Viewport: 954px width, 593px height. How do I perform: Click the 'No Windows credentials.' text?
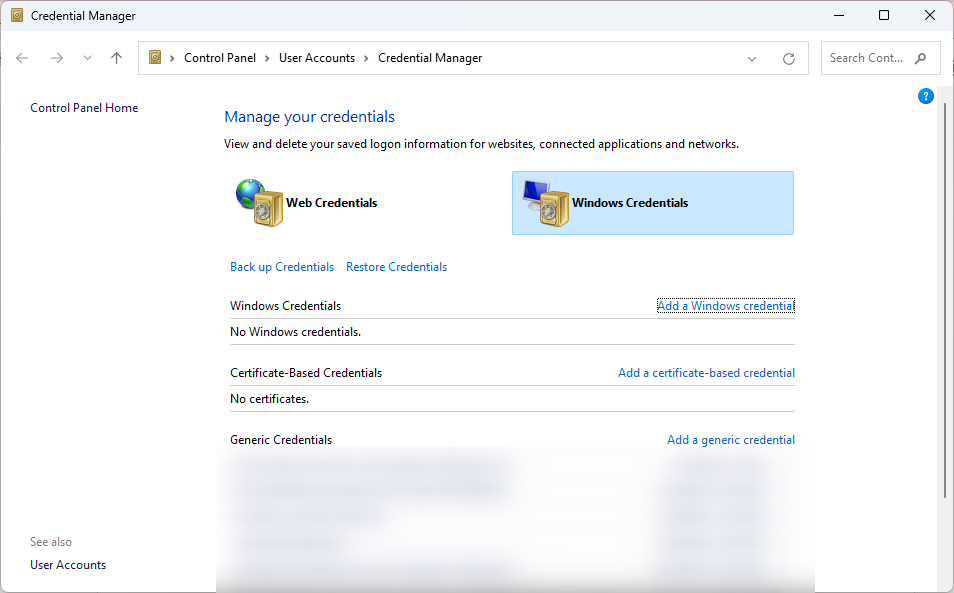(295, 332)
